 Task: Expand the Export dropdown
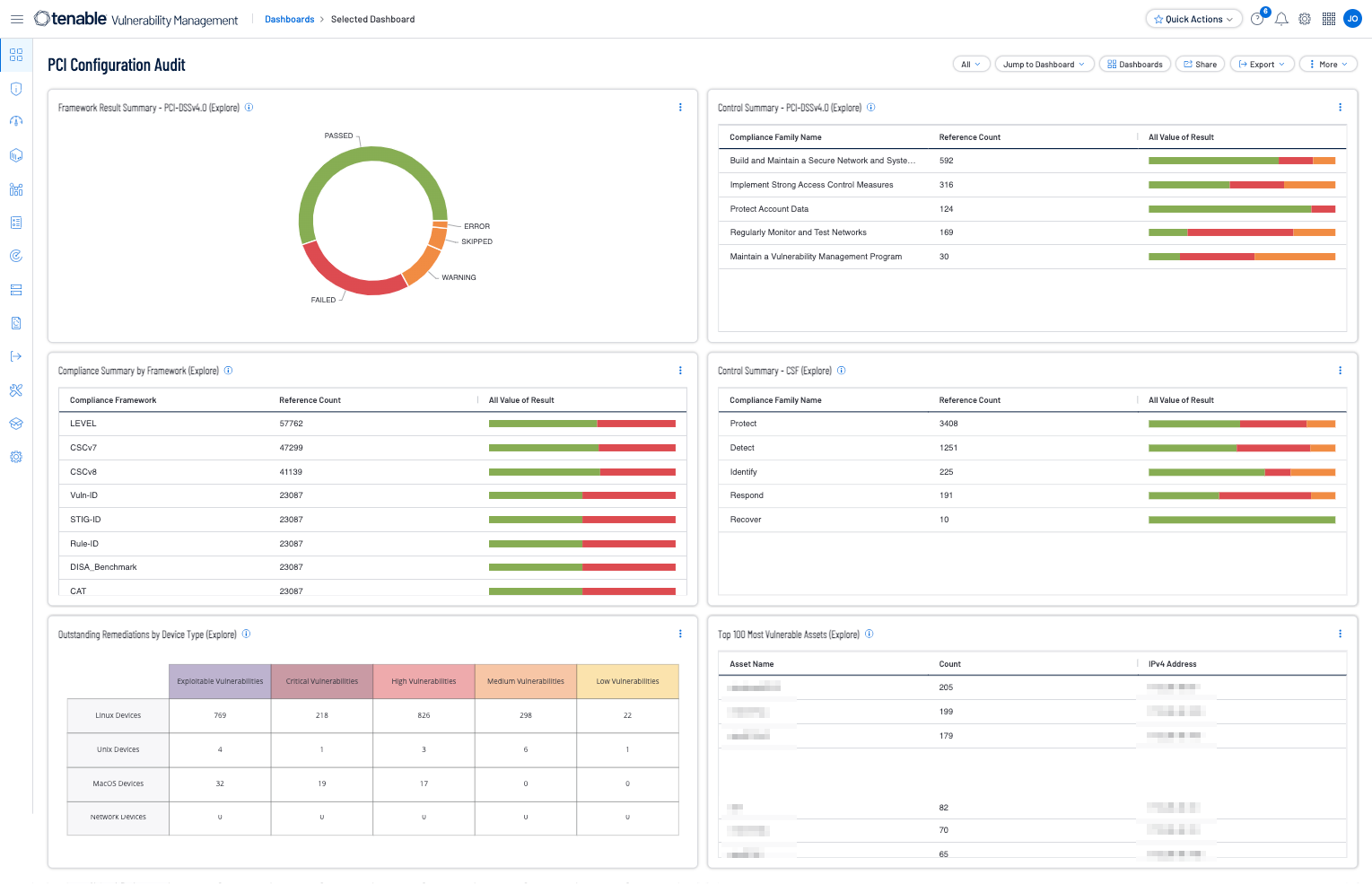1262,65
